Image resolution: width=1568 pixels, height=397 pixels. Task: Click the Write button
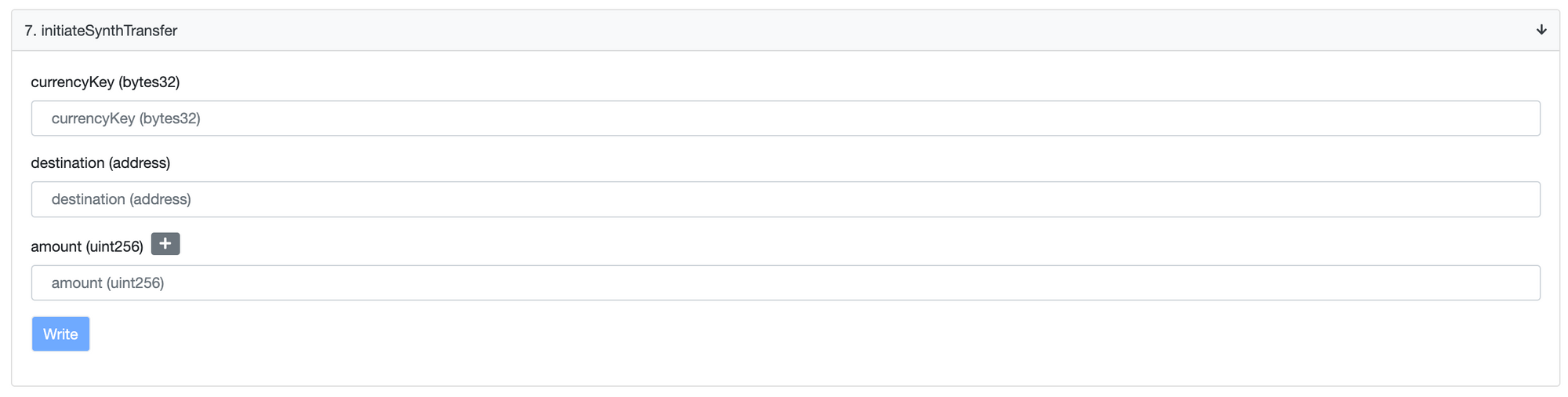click(x=60, y=334)
